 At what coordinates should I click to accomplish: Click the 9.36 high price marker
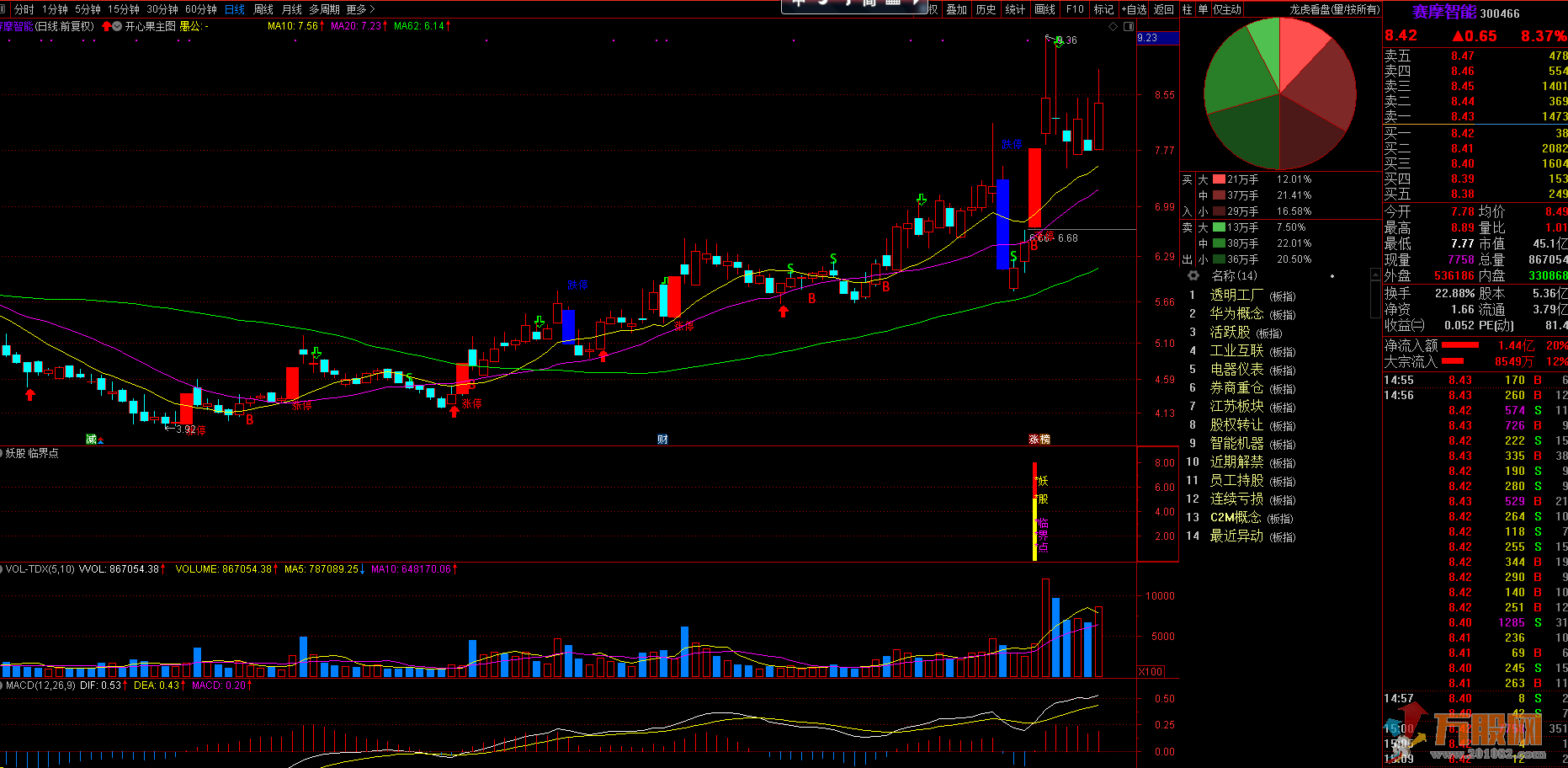tap(1066, 40)
